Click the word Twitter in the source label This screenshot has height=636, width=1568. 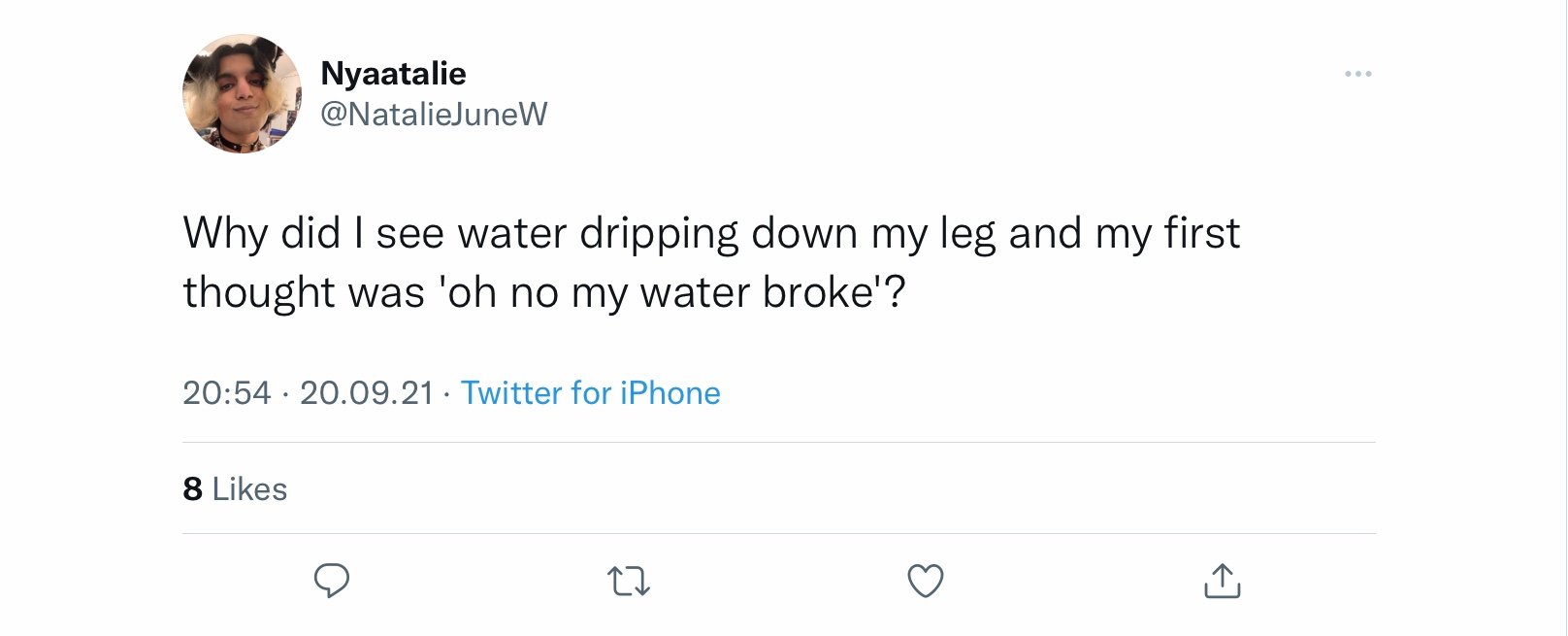(511, 393)
